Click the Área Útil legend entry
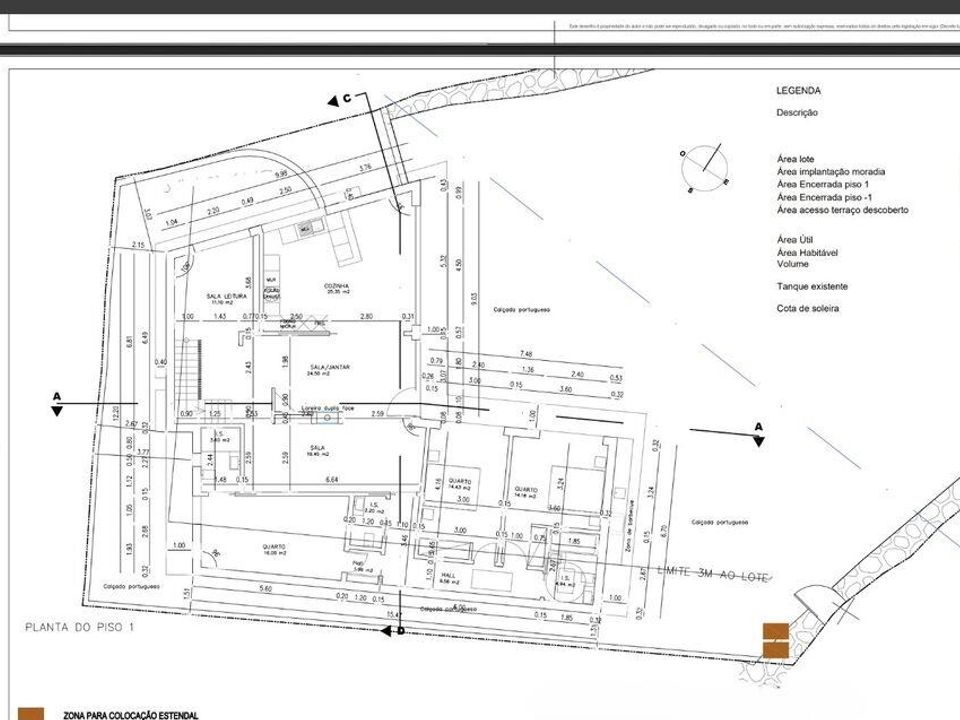 795,240
